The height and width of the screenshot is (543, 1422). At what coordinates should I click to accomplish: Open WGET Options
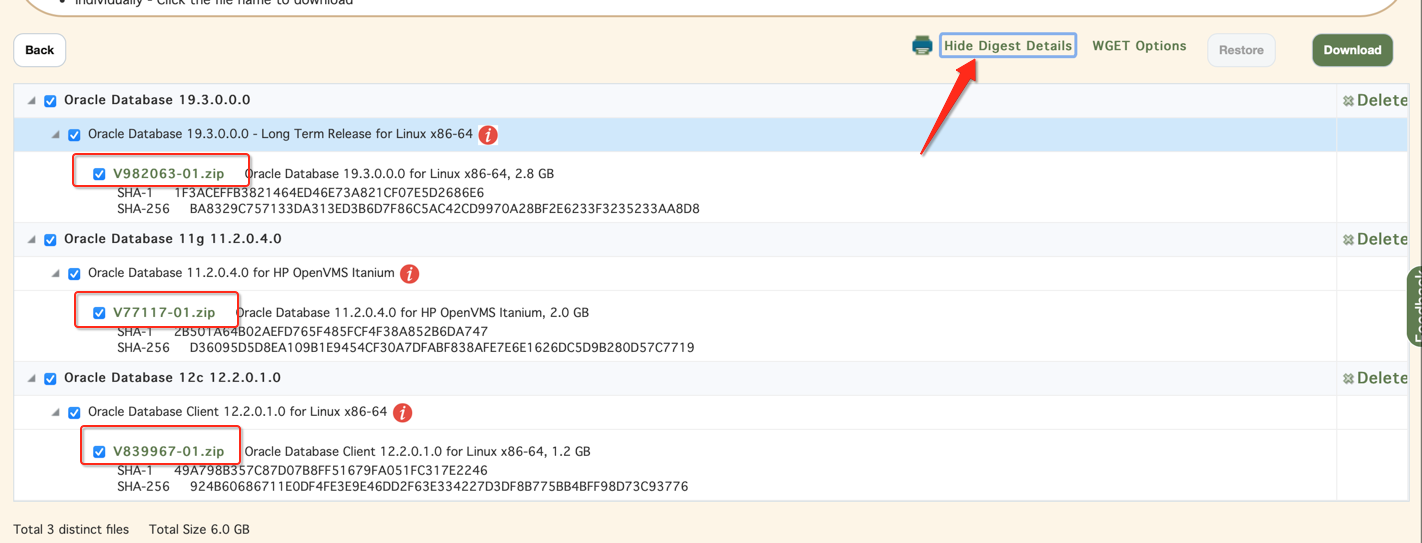coord(1139,46)
